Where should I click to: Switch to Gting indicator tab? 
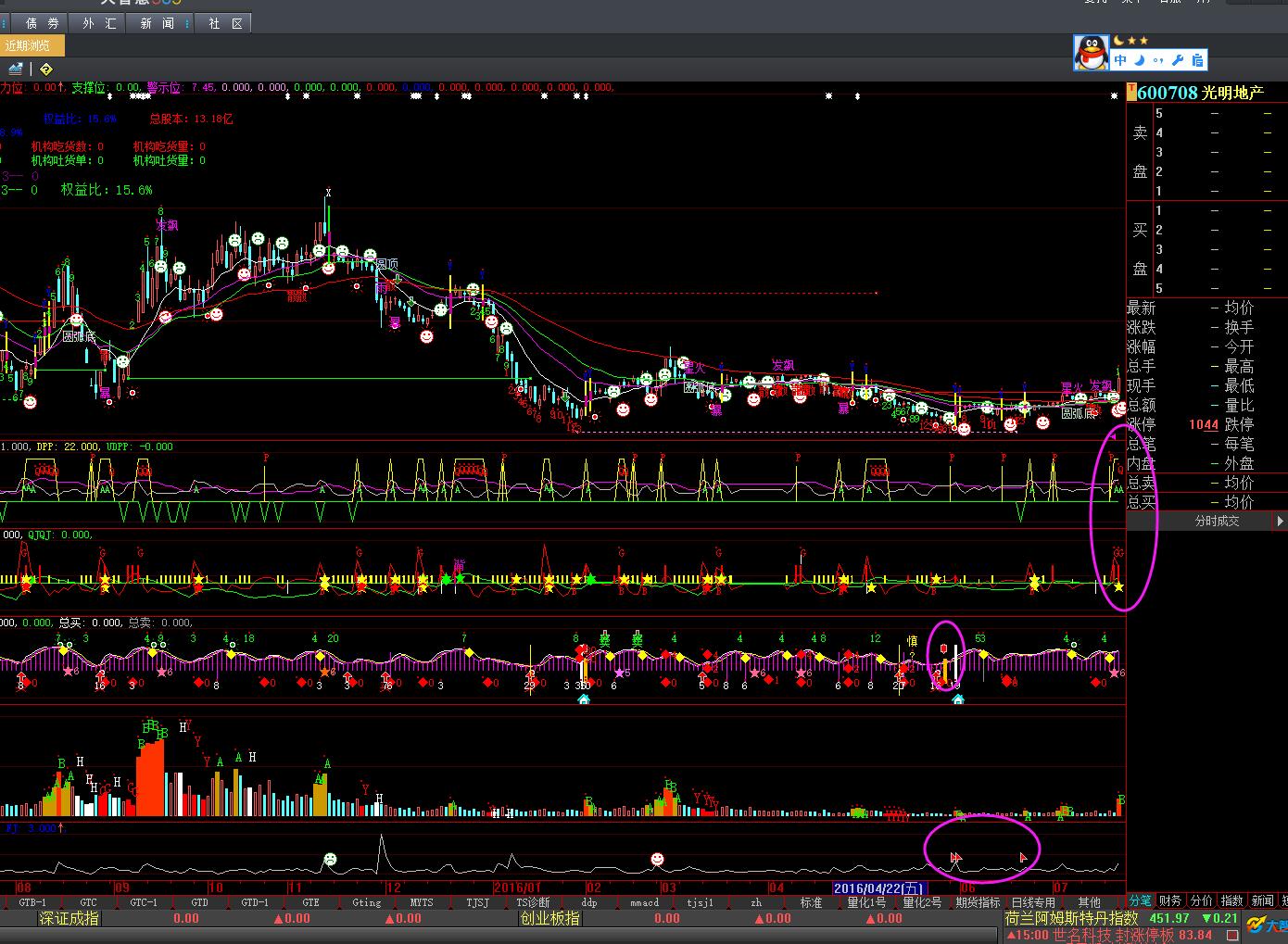(x=366, y=901)
